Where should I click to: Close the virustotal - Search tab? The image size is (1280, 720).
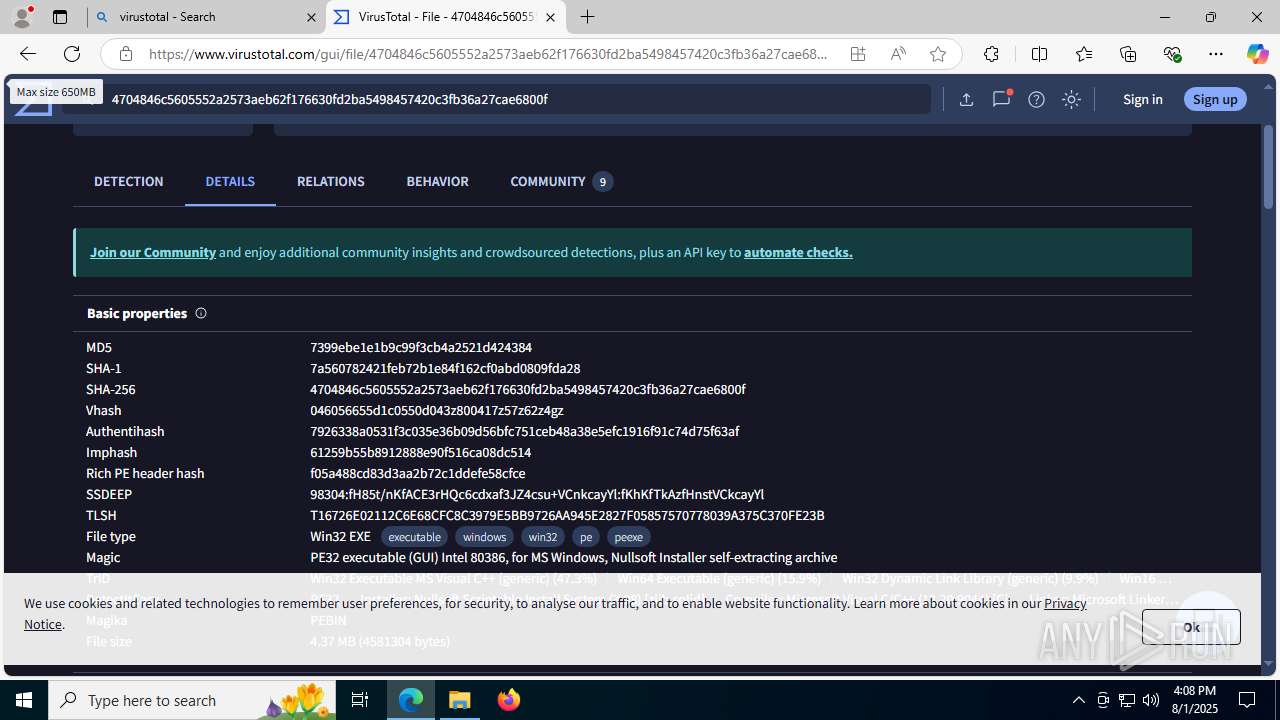tap(310, 17)
